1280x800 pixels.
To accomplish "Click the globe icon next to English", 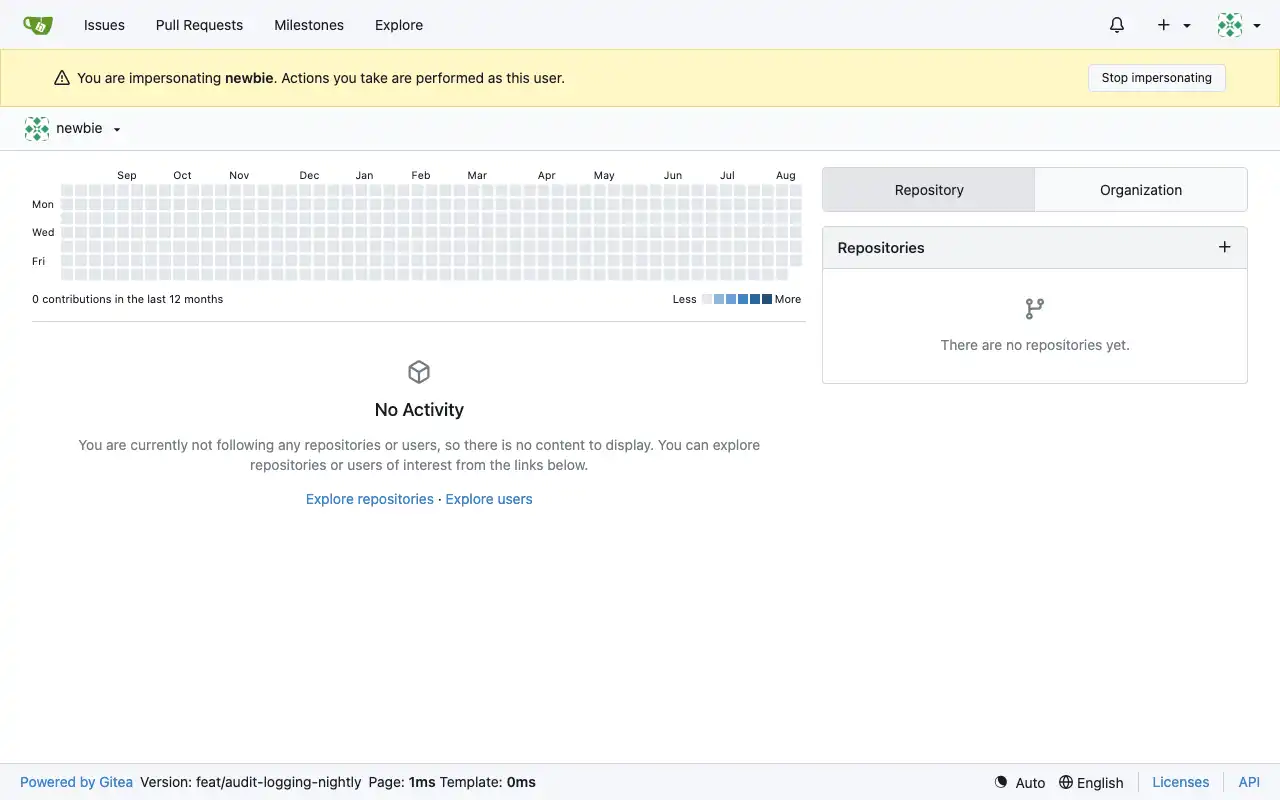I will pyautogui.click(x=1066, y=782).
